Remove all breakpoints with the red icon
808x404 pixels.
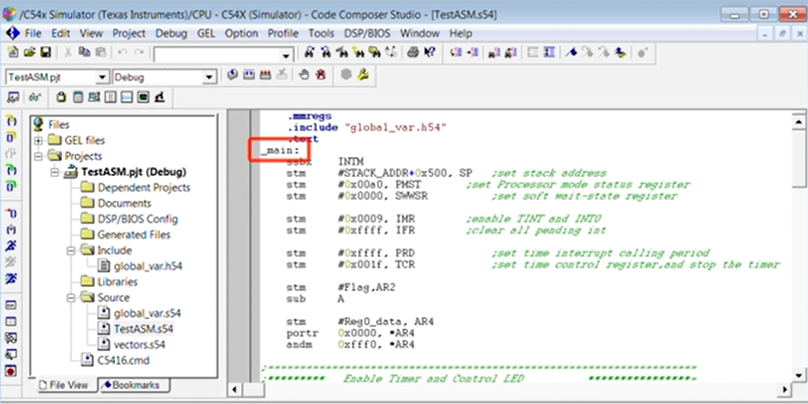(321, 75)
